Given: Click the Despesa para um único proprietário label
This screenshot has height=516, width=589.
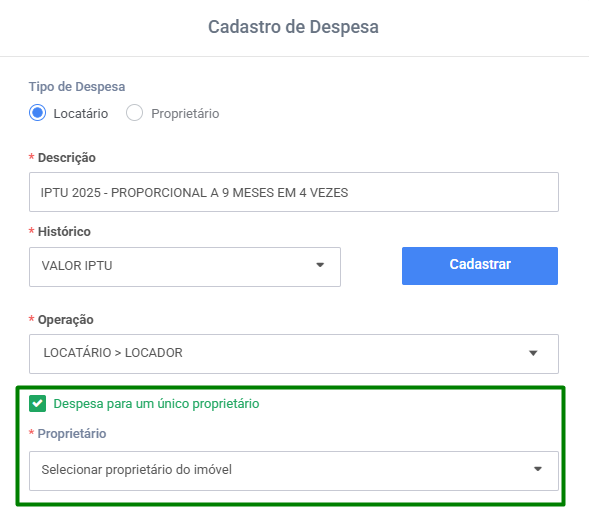Looking at the screenshot, I should click(x=156, y=404).
